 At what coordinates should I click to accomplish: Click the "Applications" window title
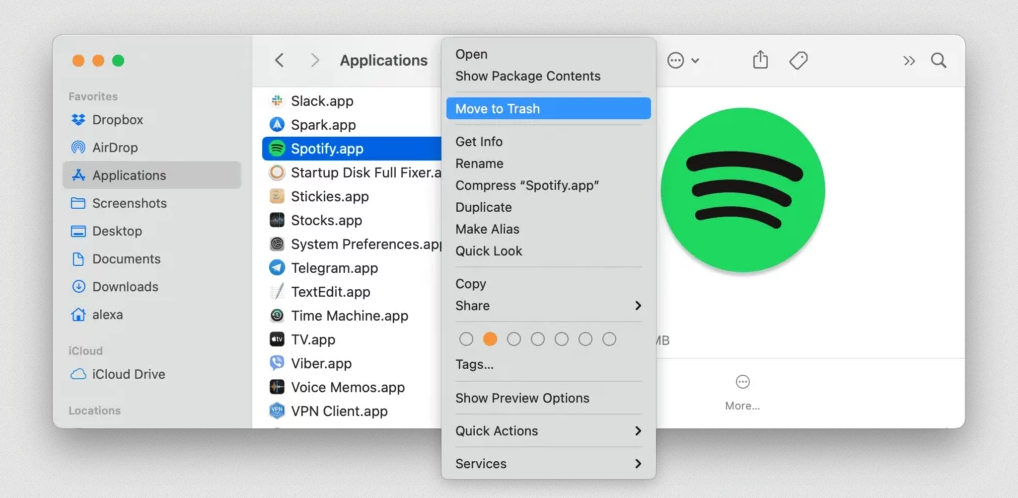tap(384, 60)
